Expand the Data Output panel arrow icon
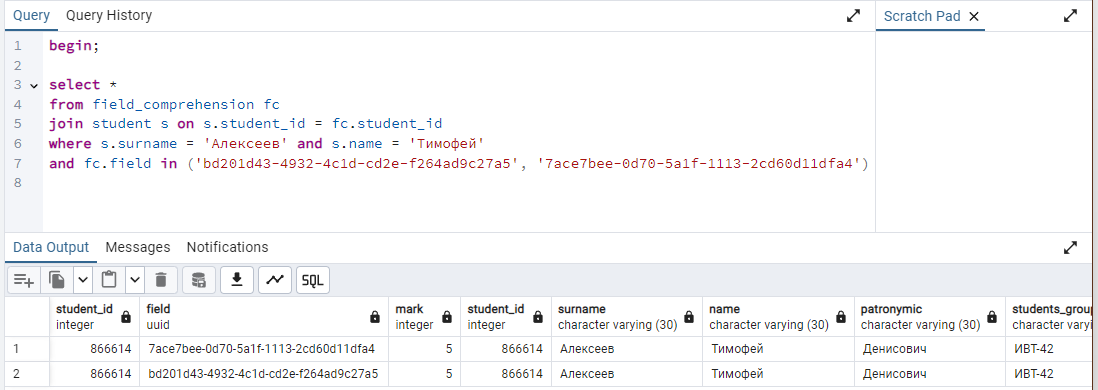The height and width of the screenshot is (390, 1098). [1070, 247]
